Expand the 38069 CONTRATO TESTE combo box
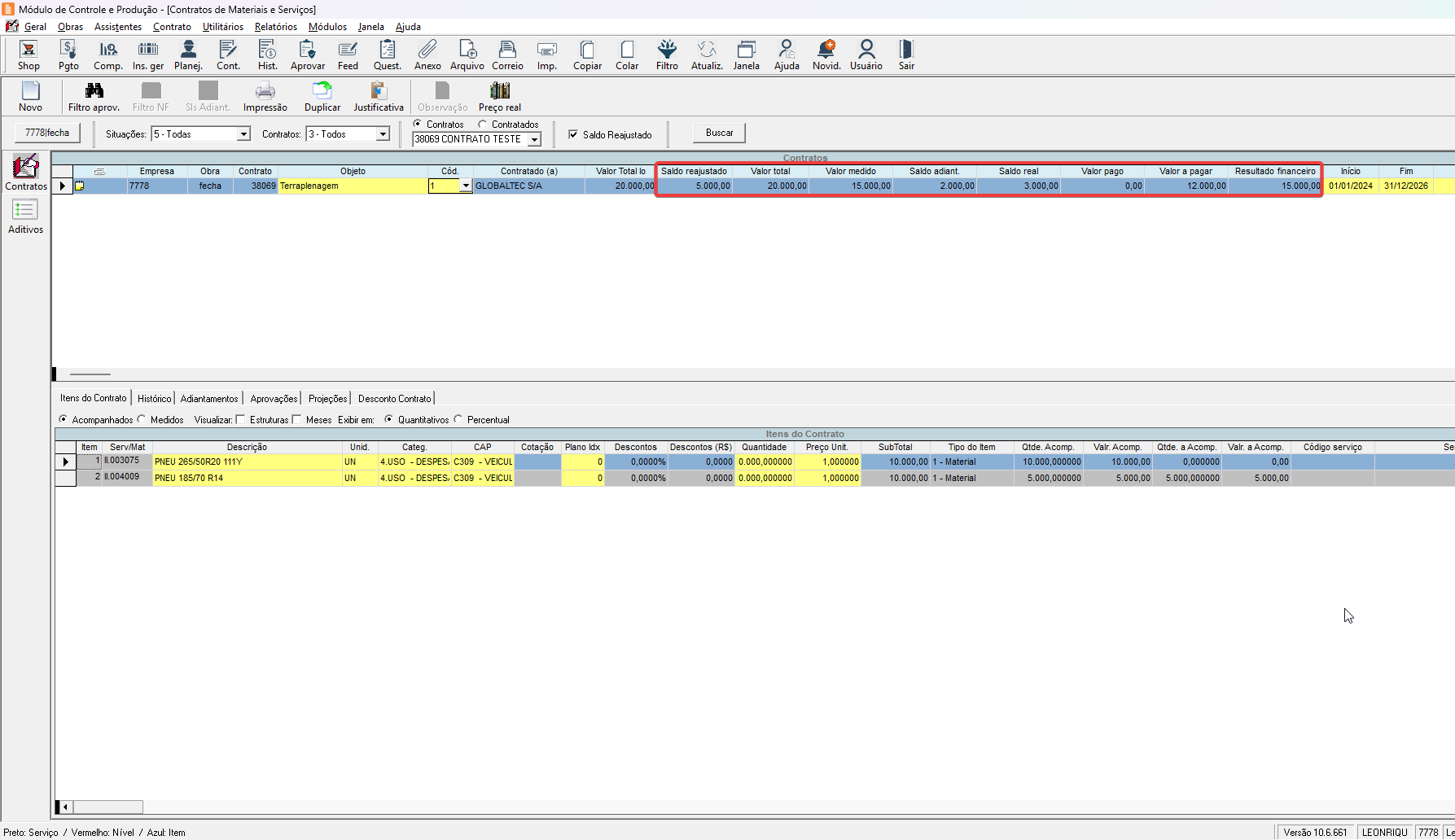Screen dimensions: 1455x840 pos(534,140)
